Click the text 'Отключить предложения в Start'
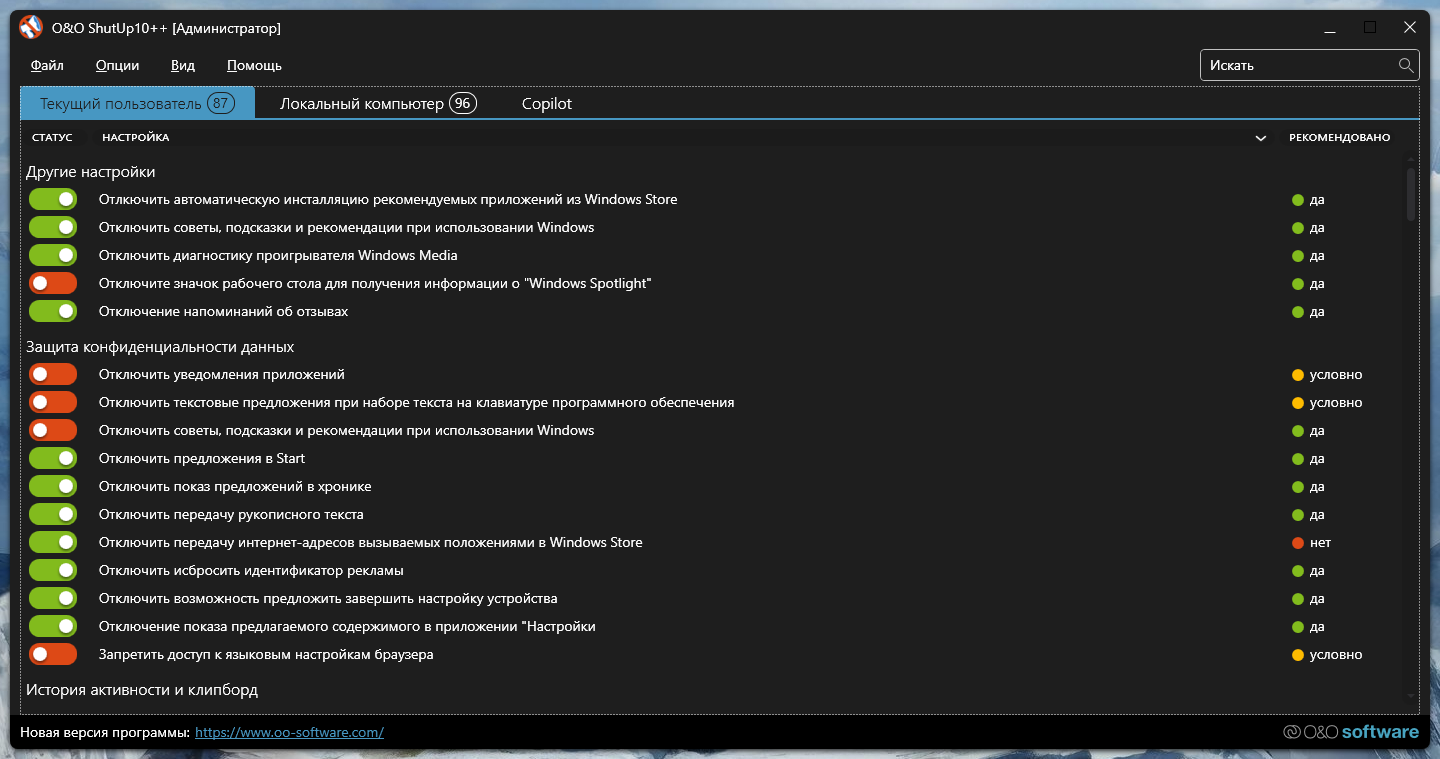The width and height of the screenshot is (1440, 759). [202, 458]
